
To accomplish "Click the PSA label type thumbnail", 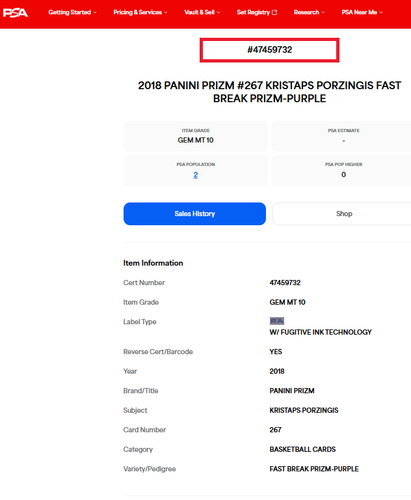I will coord(277,321).
